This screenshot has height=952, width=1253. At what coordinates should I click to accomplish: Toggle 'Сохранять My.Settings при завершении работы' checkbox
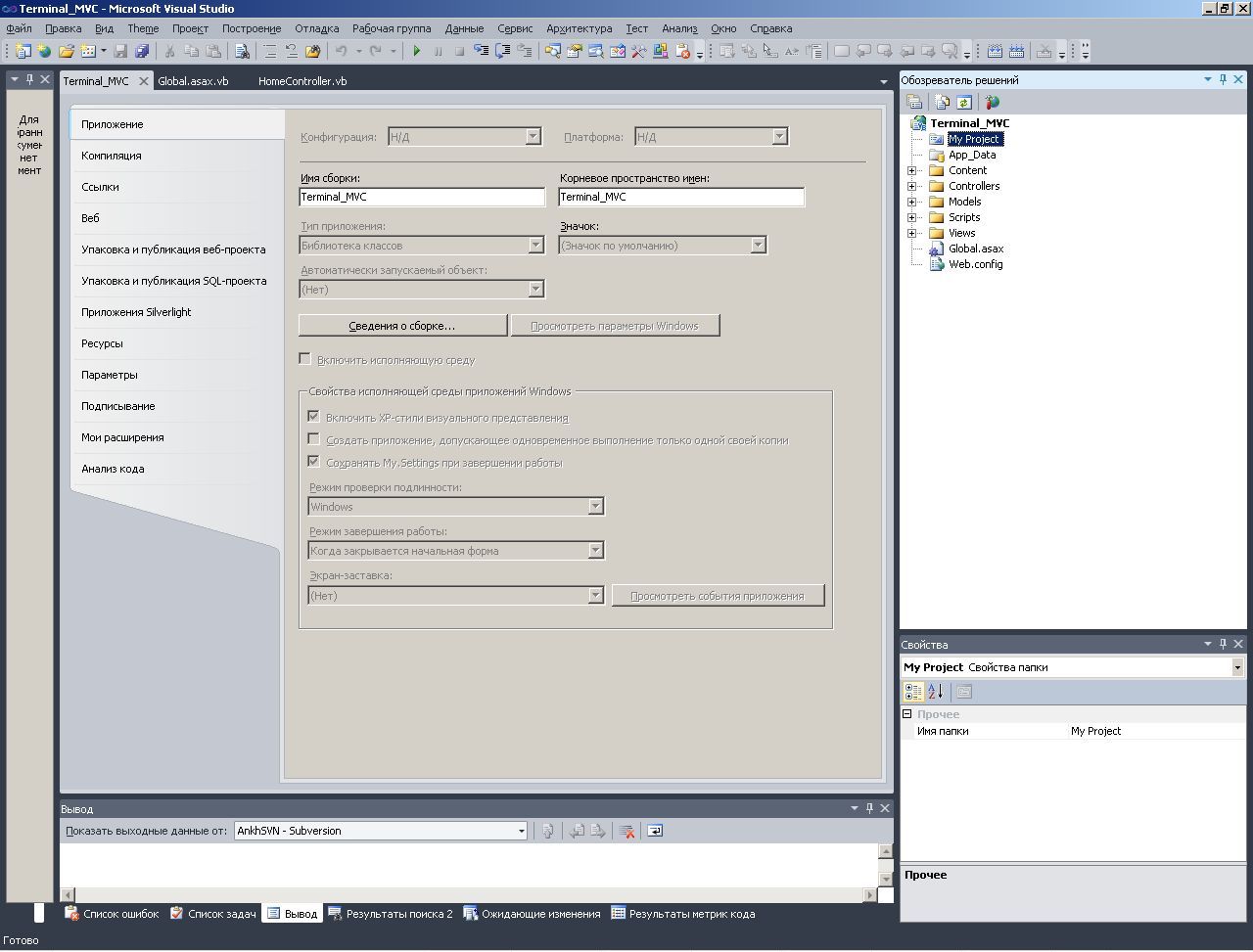coord(314,462)
